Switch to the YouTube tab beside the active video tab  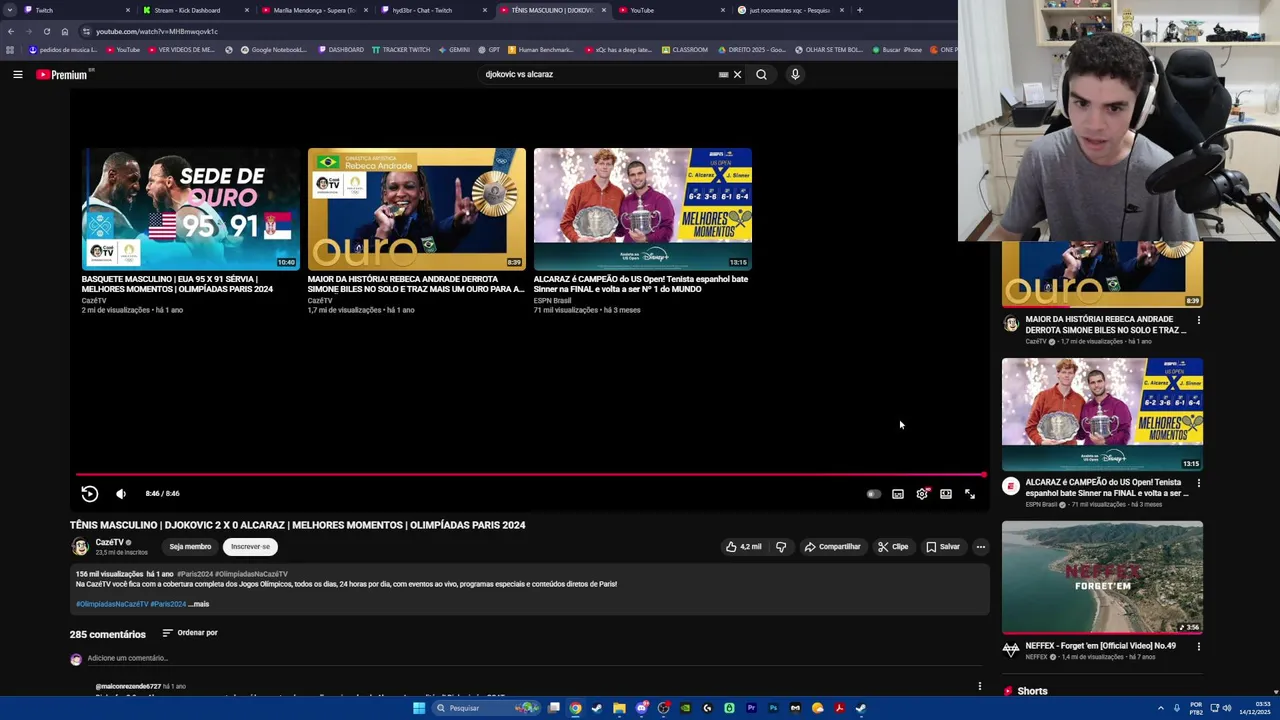670,10
